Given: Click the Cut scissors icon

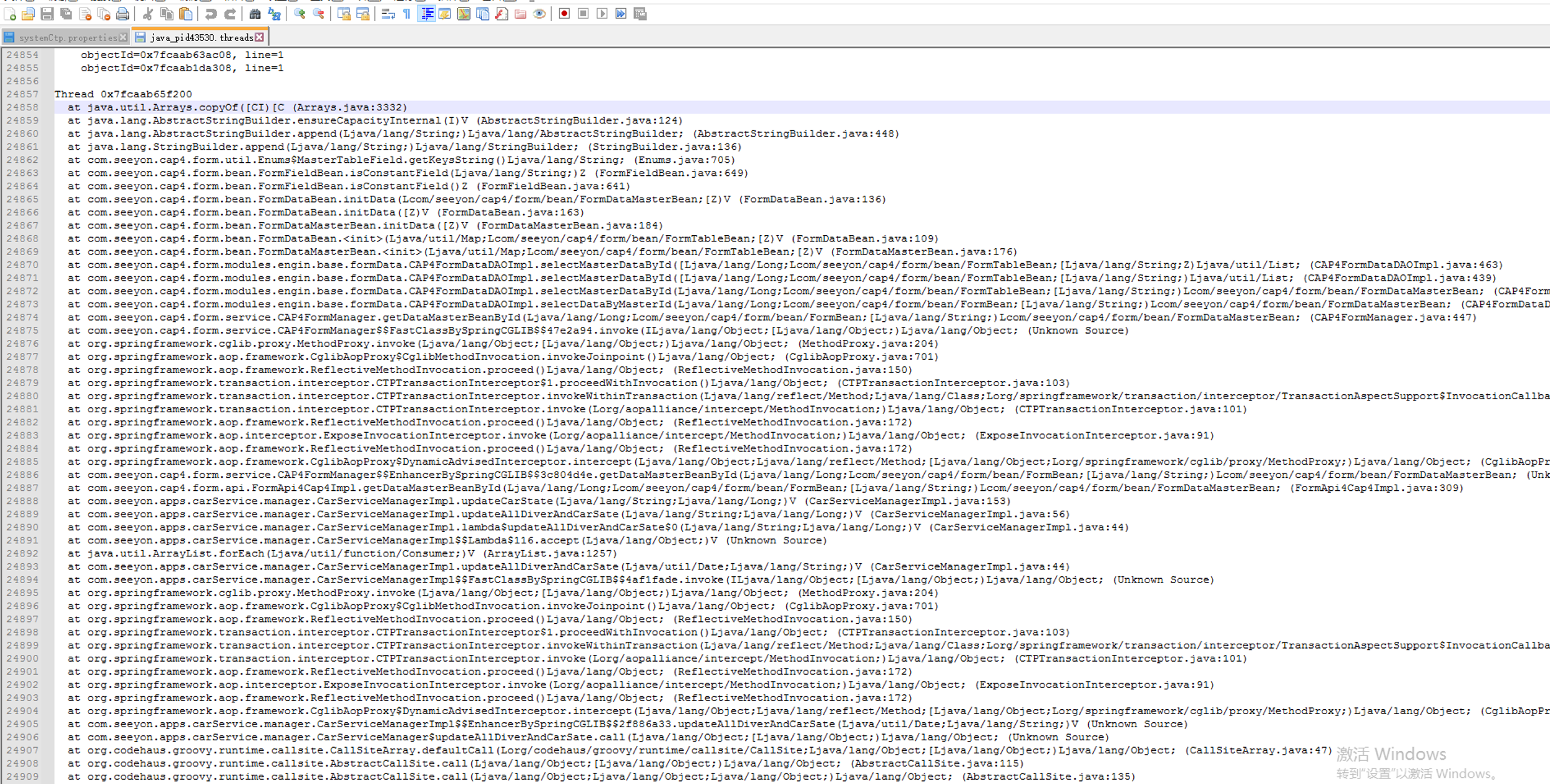Looking at the screenshot, I should coord(148,14).
